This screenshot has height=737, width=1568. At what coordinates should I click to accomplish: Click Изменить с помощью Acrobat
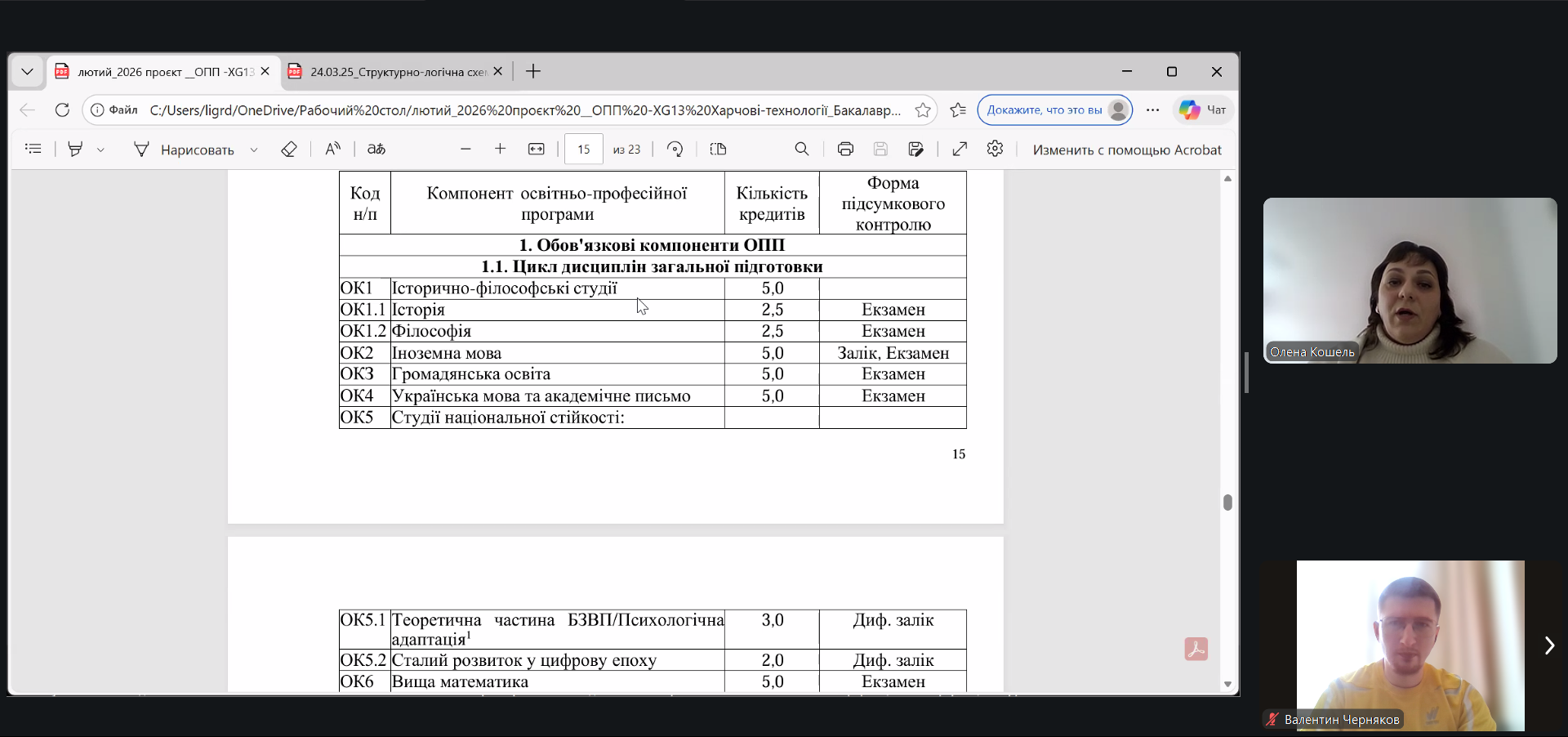point(1126,150)
